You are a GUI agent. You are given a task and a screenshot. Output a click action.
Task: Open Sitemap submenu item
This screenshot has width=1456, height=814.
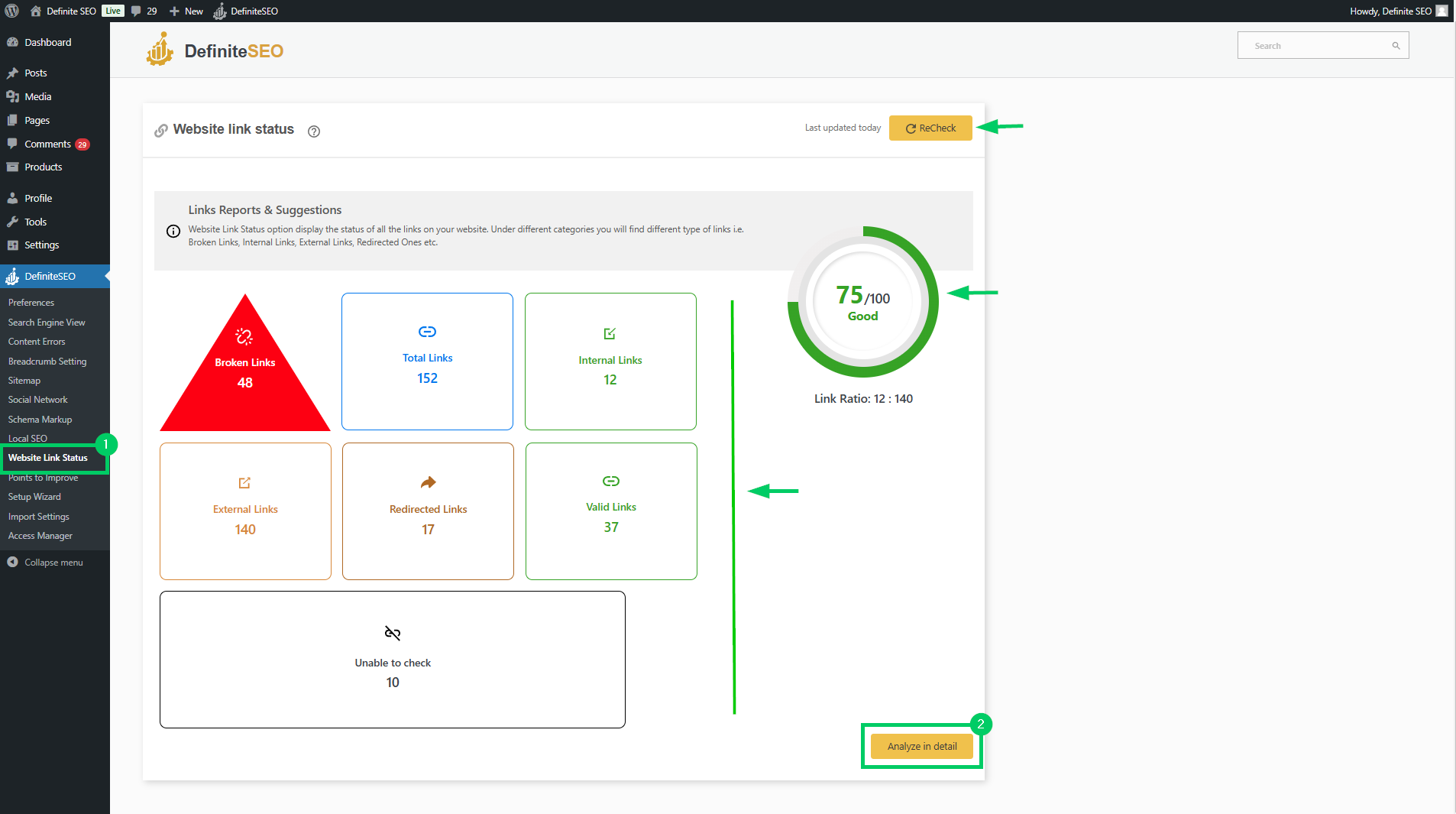[x=24, y=381]
